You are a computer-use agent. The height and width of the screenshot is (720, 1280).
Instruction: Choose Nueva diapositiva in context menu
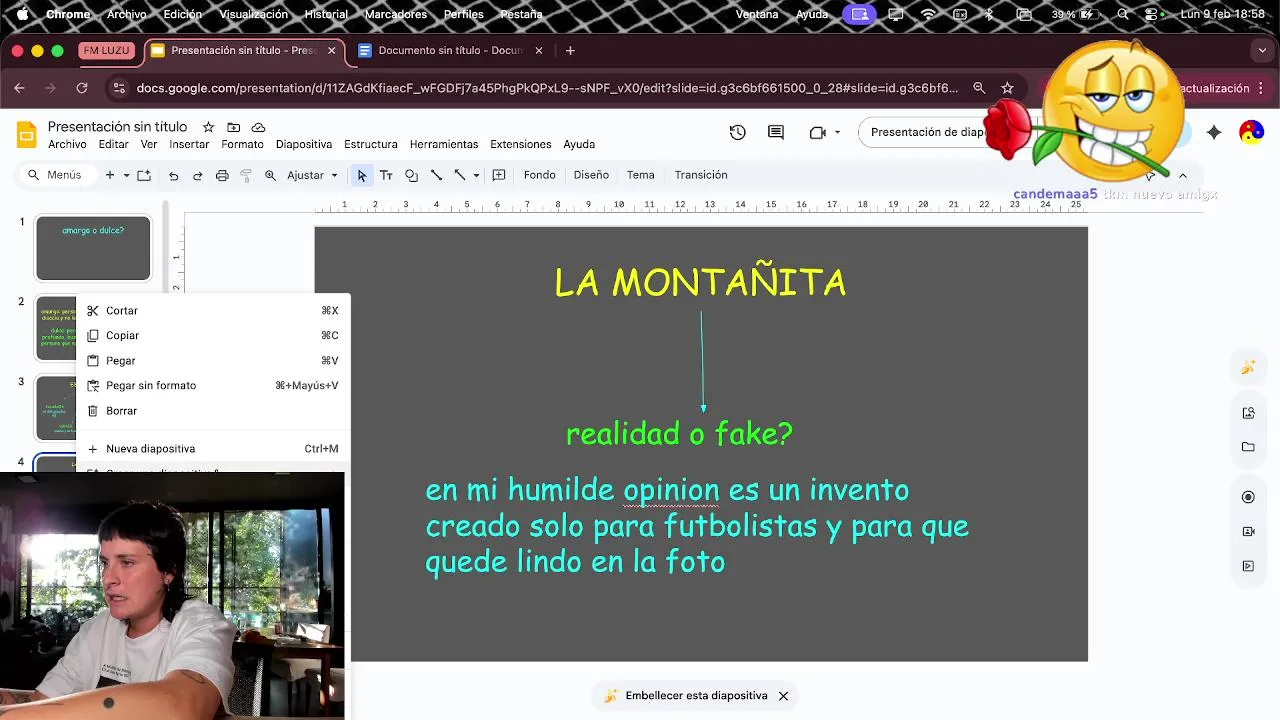[213, 449]
